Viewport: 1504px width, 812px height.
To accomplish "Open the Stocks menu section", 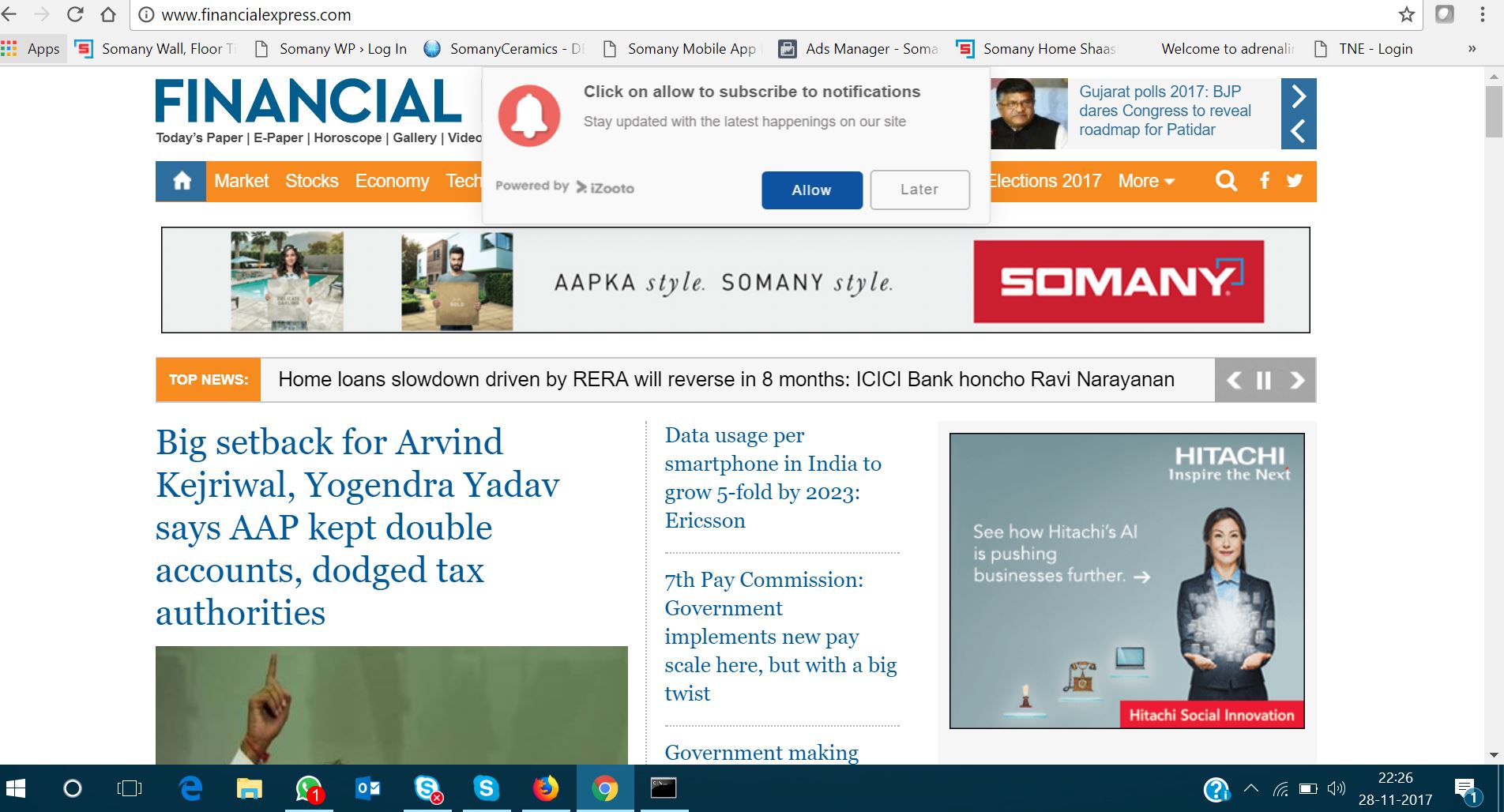I will pos(311,181).
